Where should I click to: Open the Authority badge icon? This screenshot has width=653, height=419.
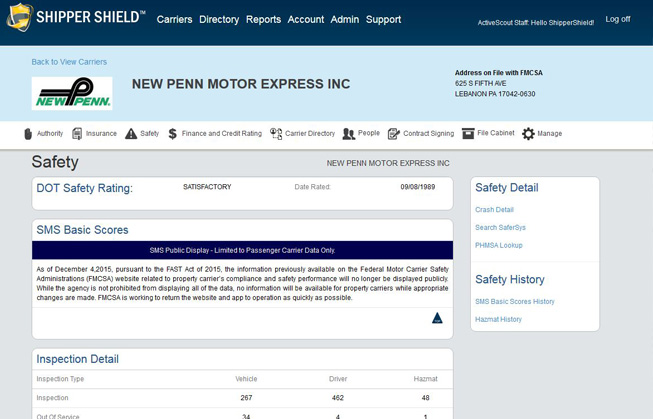click(x=28, y=134)
